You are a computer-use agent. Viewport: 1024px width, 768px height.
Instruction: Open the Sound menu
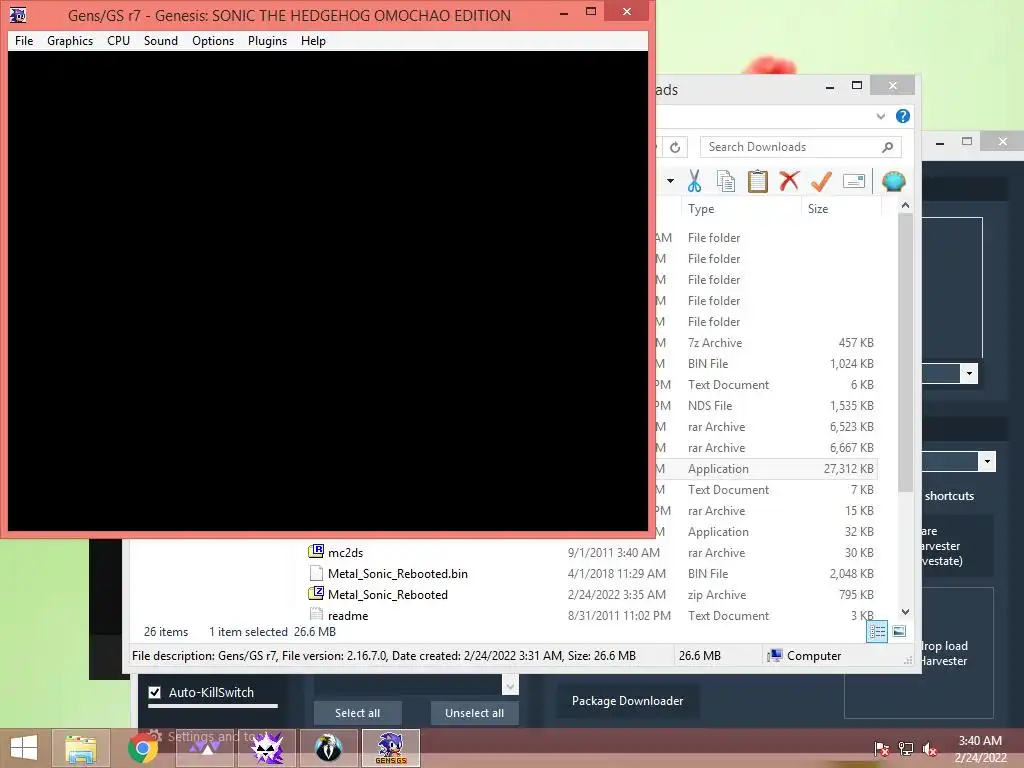[161, 40]
